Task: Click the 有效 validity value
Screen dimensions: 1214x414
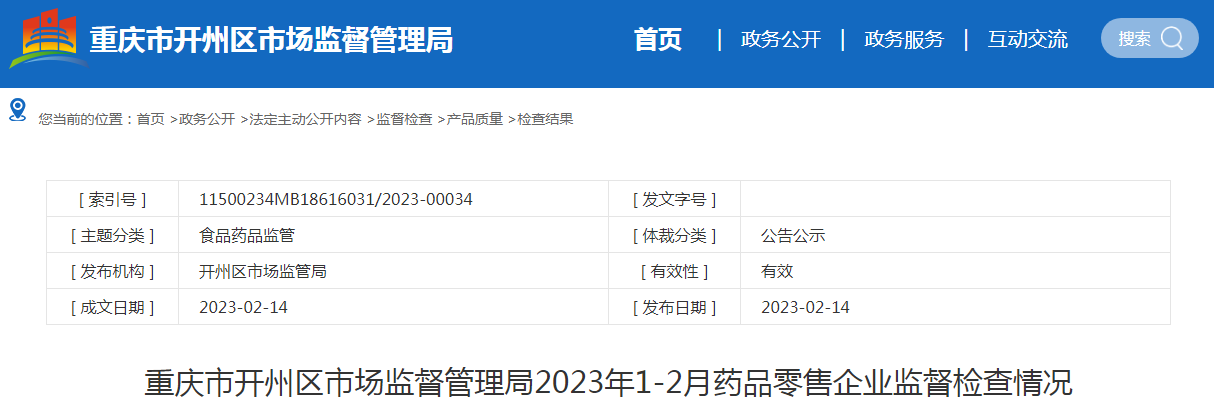Action: pyautogui.click(x=777, y=272)
